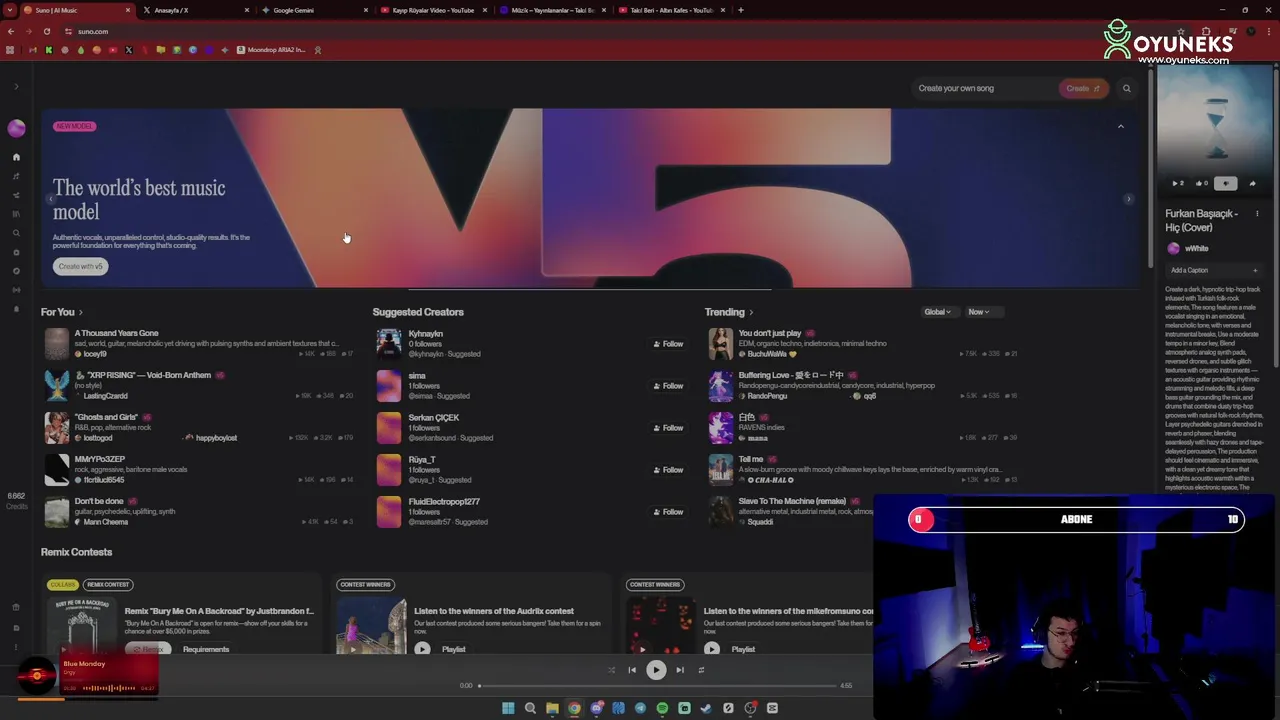Open the Global trending filter dropdown

pyautogui.click(x=937, y=312)
